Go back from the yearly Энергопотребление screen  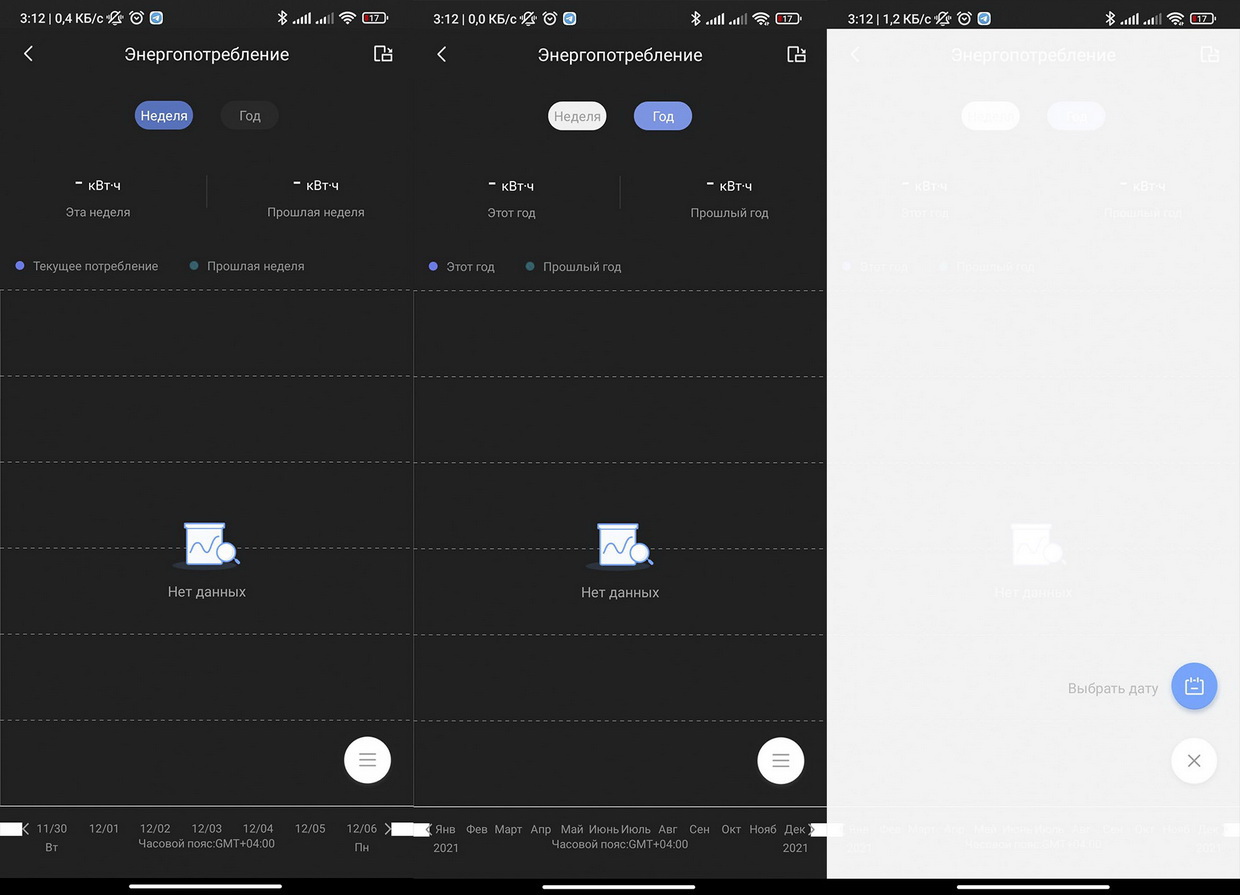tap(441, 54)
